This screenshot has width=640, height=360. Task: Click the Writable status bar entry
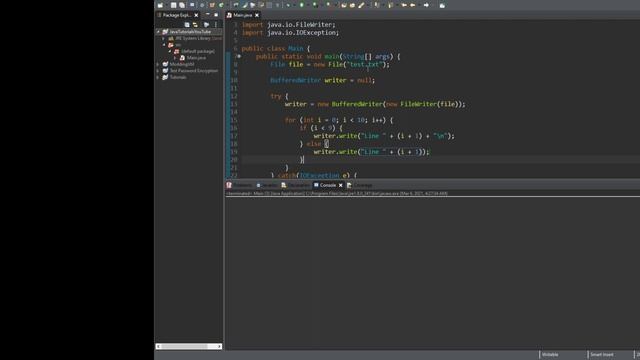pos(550,355)
